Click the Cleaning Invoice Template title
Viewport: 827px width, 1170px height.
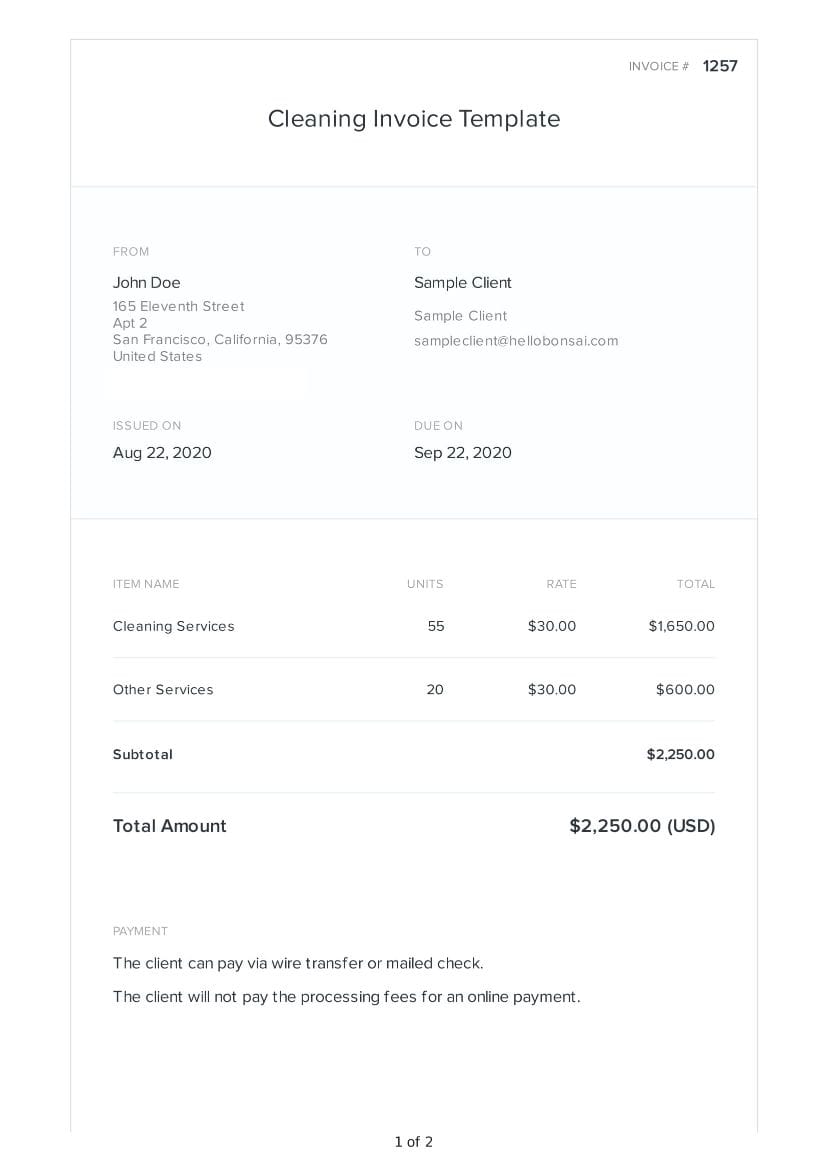[413, 119]
